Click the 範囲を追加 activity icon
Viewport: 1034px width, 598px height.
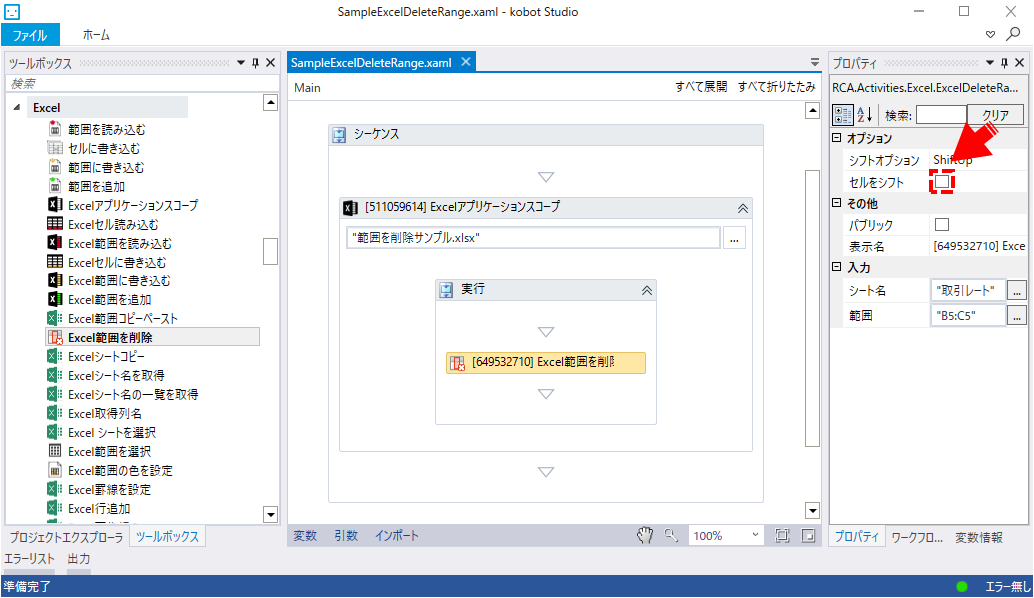click(55, 185)
